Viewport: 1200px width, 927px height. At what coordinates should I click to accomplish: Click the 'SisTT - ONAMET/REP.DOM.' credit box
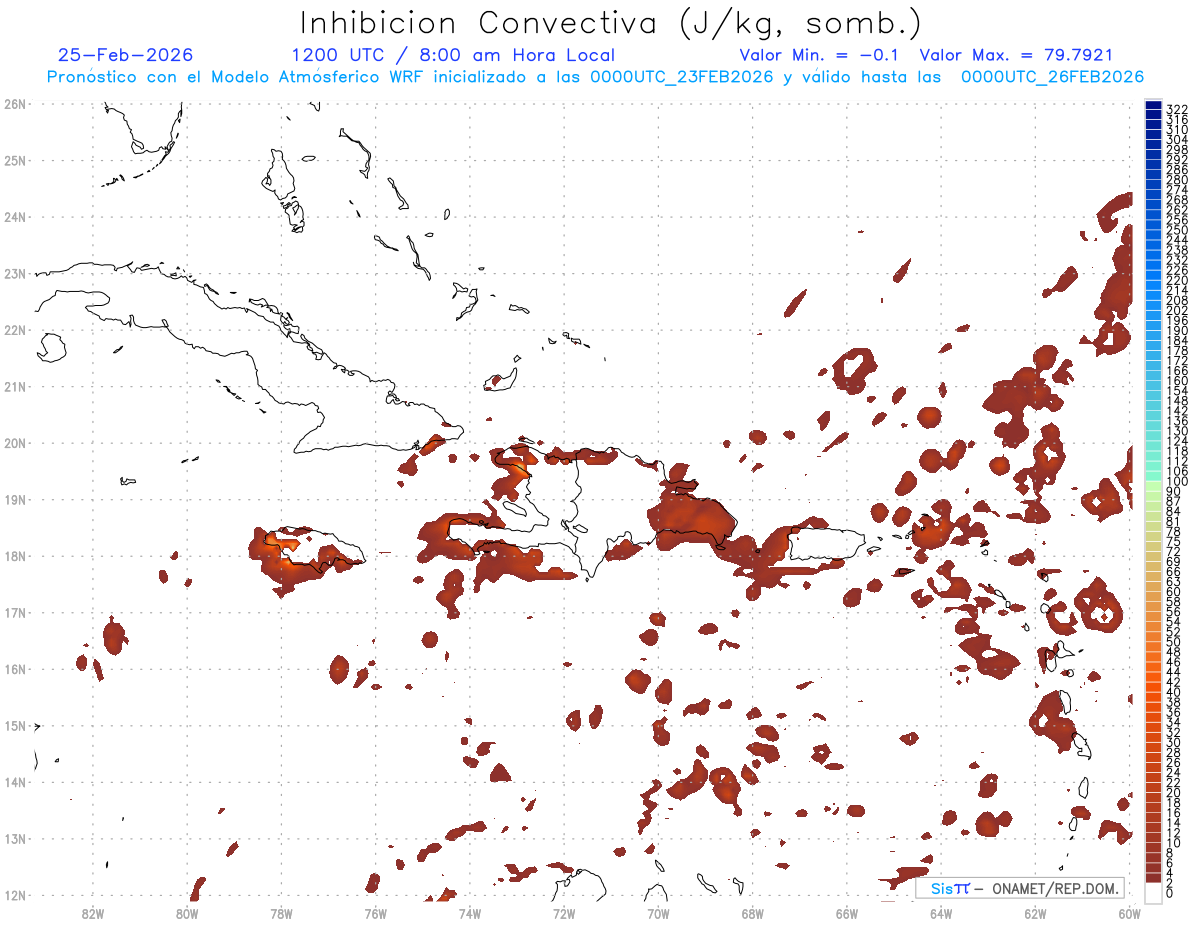[1019, 888]
